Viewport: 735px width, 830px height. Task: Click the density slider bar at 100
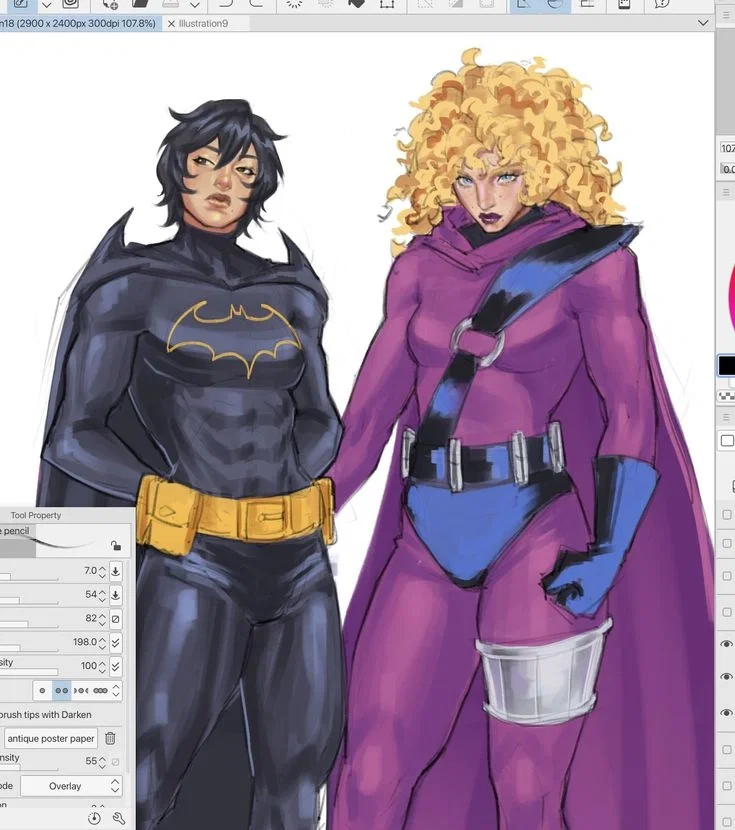tap(29, 672)
